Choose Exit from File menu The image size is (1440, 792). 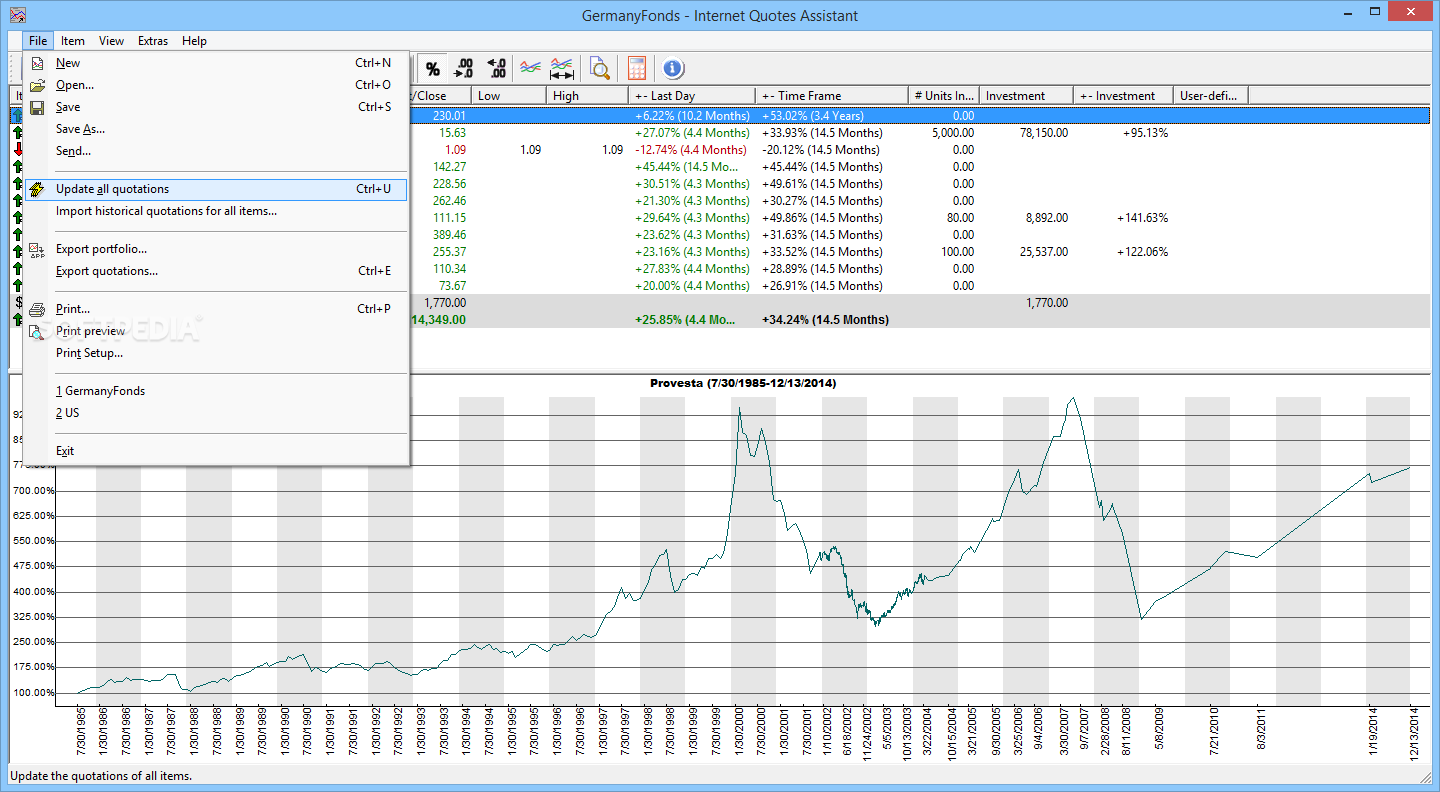217,451
